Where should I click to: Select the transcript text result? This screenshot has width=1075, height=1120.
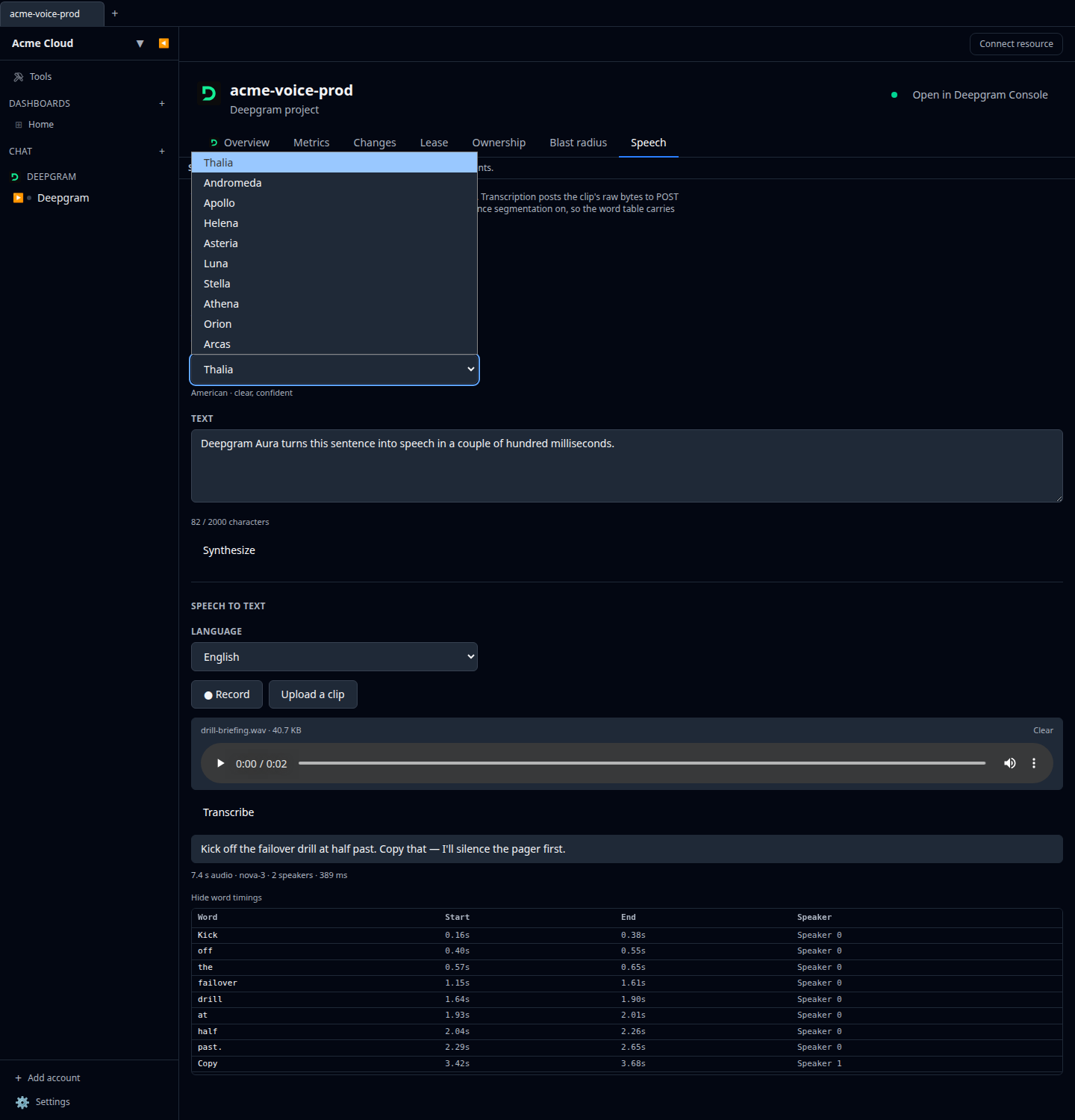627,849
